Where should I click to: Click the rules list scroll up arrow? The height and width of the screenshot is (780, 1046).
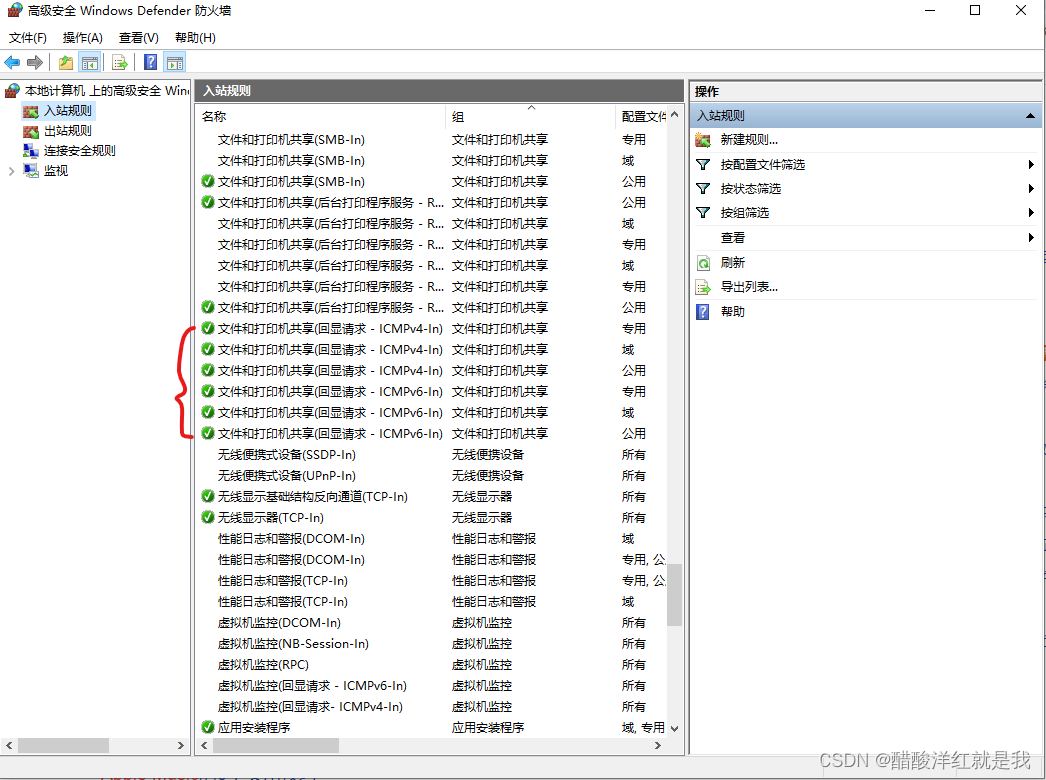point(674,115)
